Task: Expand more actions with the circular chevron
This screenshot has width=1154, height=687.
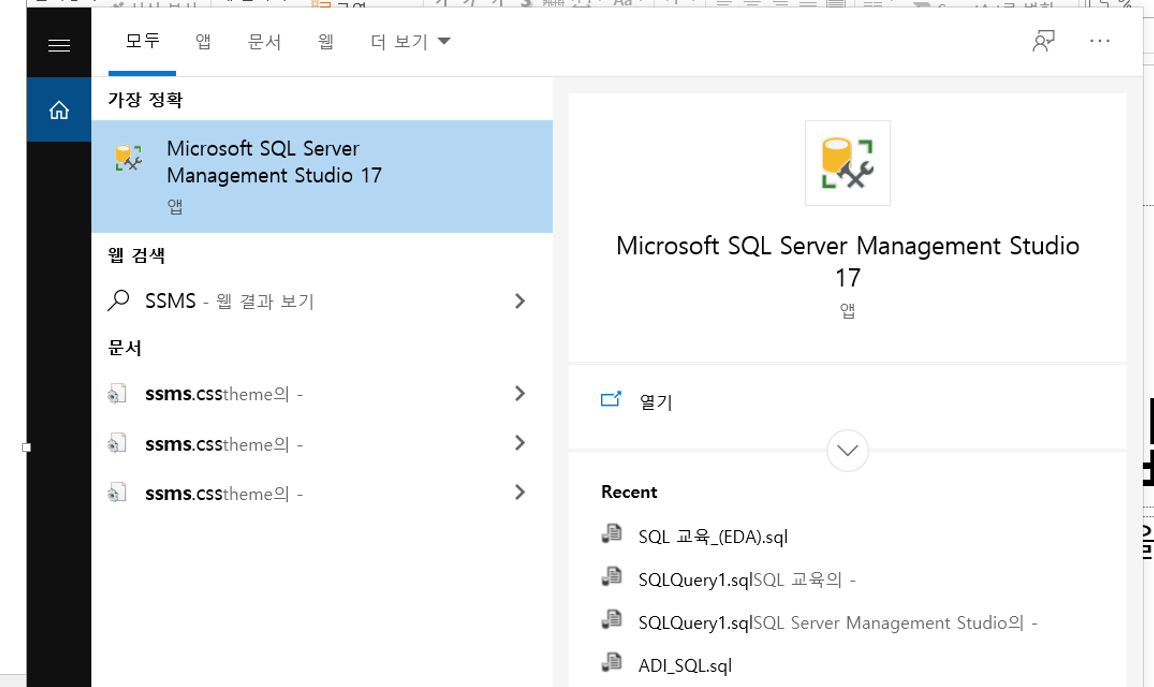Action: pos(847,450)
